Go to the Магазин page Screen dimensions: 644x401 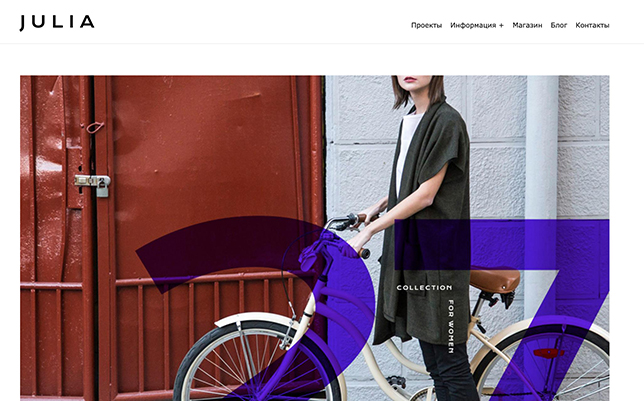527,25
